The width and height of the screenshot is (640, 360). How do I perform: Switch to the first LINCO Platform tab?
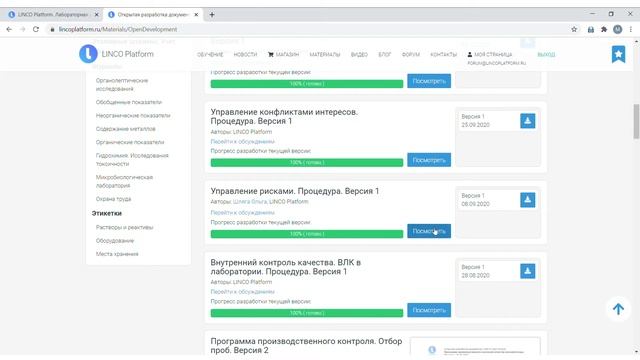[52, 15]
